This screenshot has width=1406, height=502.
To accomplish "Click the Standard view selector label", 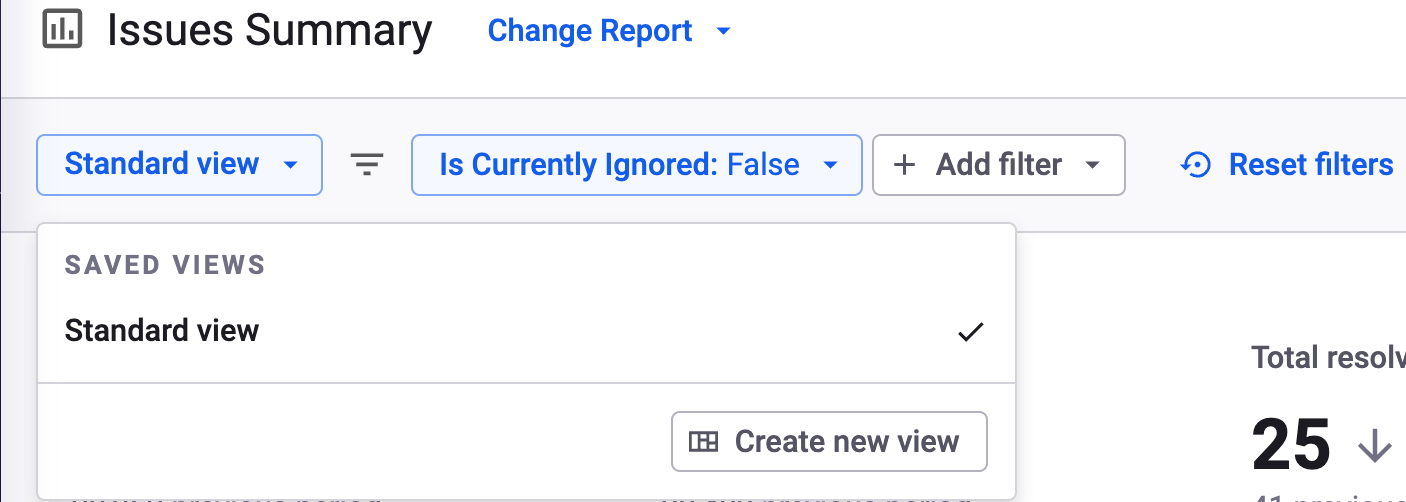I will coord(162,164).
